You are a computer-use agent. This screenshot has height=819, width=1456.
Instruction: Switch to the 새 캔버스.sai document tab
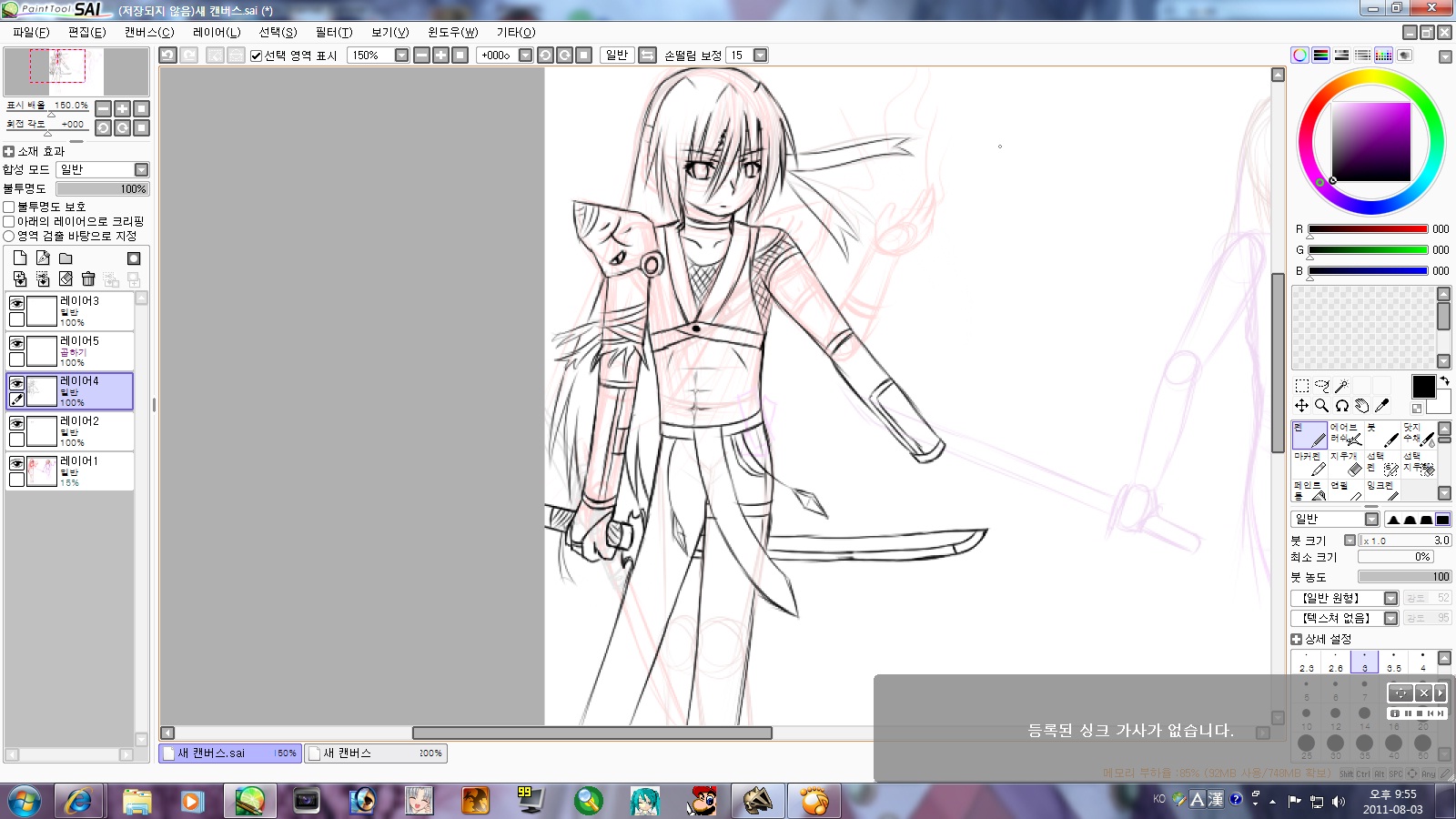click(230, 753)
